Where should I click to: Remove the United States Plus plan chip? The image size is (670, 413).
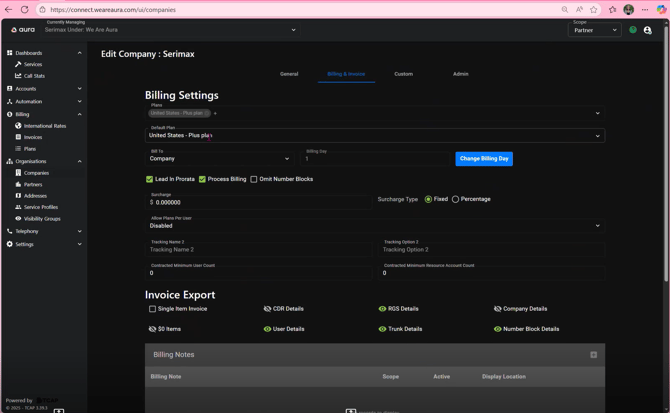tap(207, 113)
